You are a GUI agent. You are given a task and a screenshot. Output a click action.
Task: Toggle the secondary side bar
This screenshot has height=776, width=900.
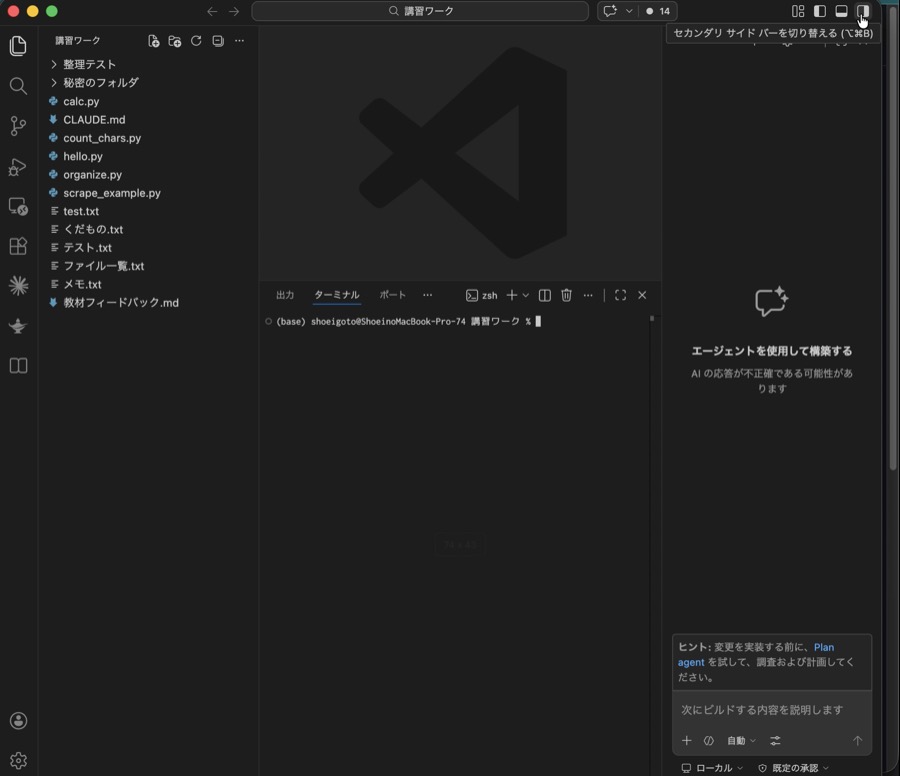click(863, 11)
